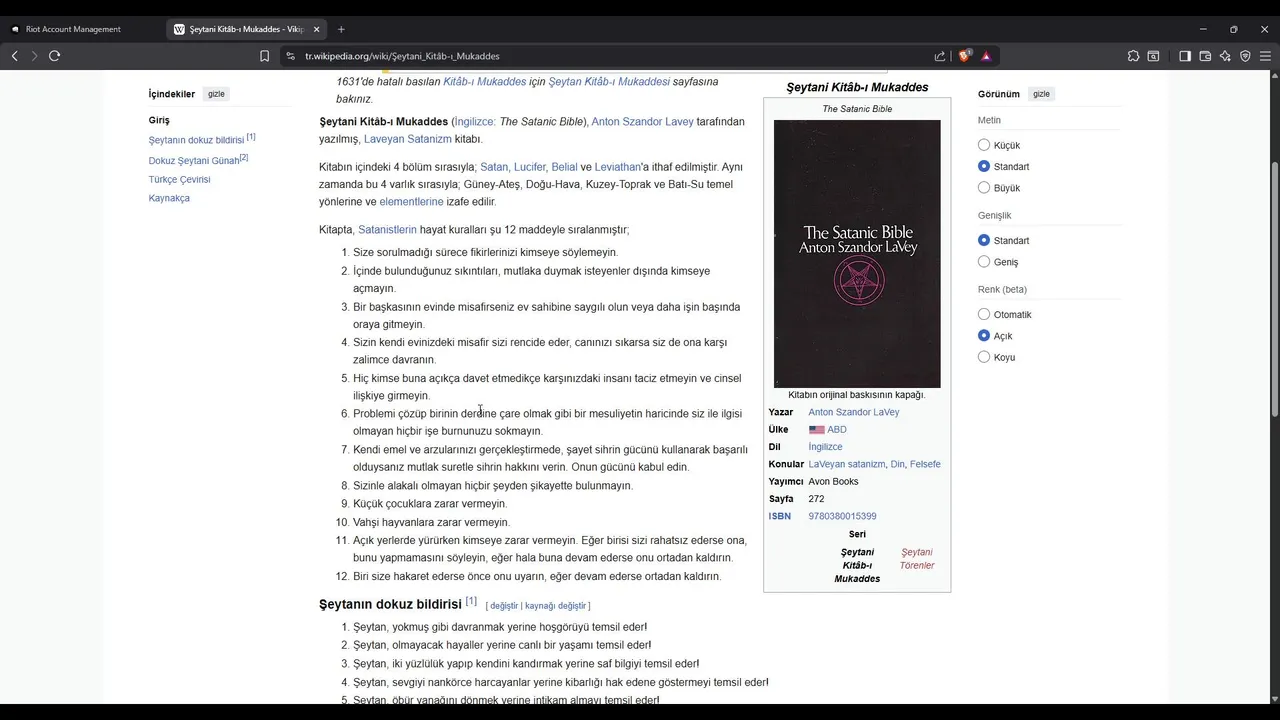Open the Laveyan Satanizm link
This screenshot has width=1280, height=720.
(x=407, y=139)
